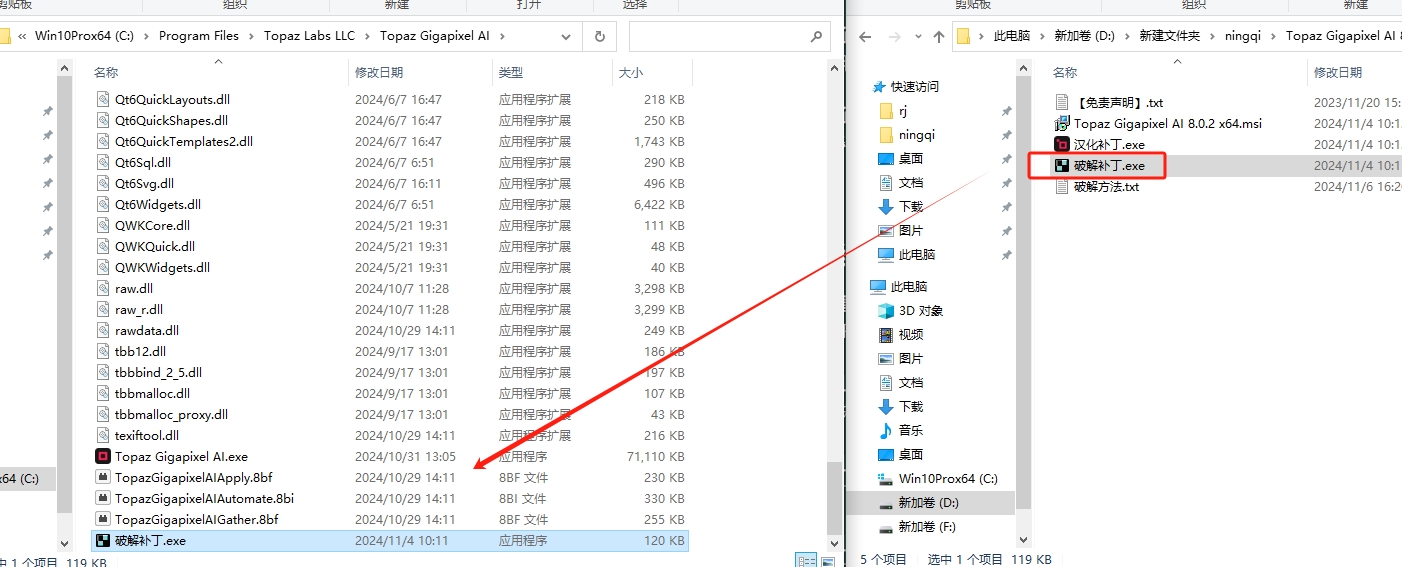The image size is (1402, 567).
Task: Click 破解补丁.exe icon in left window
Action: 103,541
